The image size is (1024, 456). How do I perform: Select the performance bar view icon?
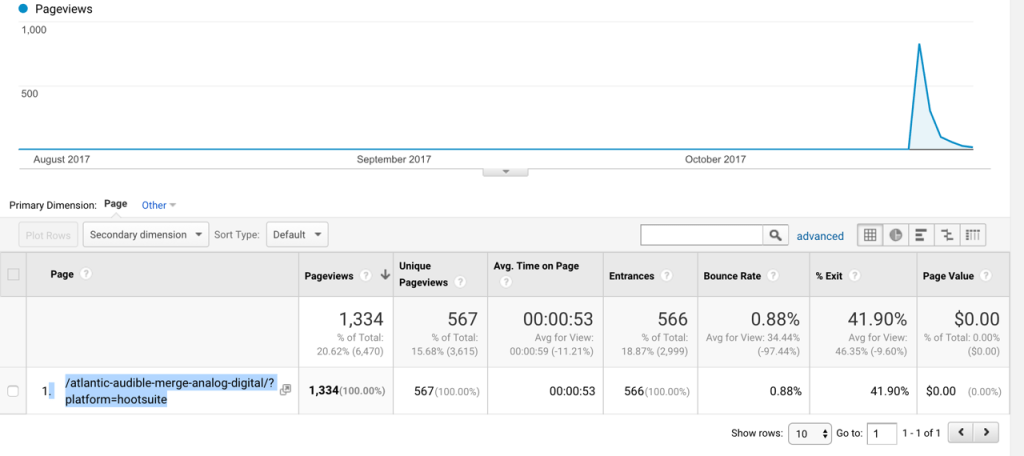[921, 235]
